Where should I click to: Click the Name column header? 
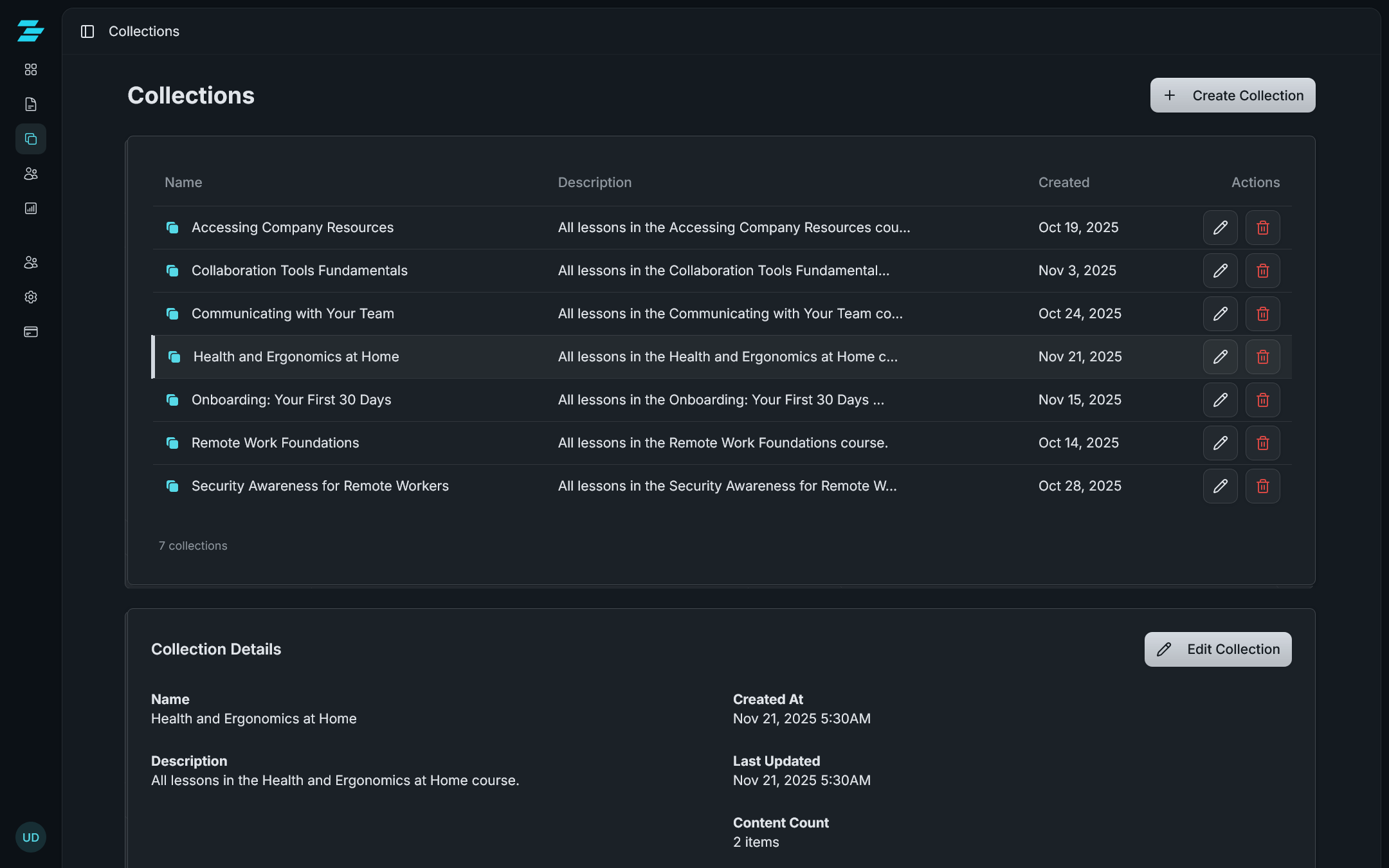183,183
